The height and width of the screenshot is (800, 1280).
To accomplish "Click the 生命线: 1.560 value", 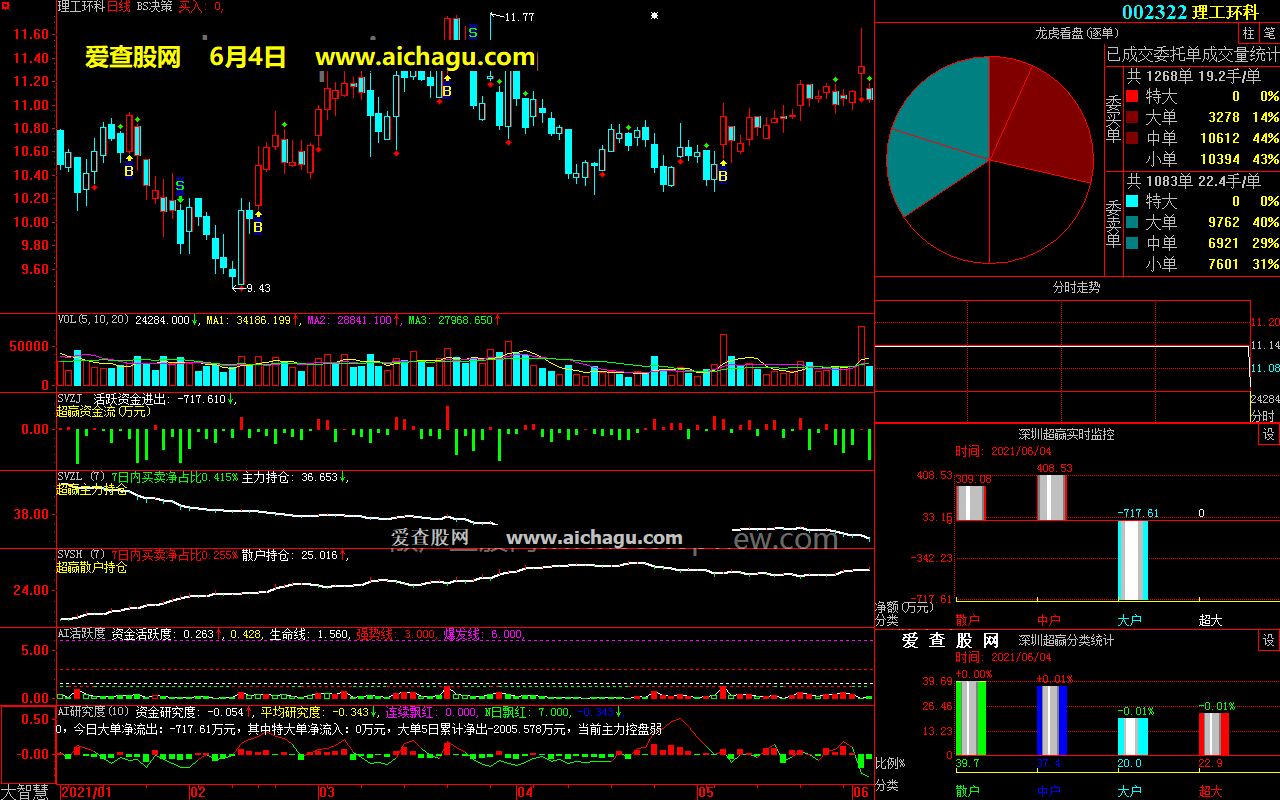I will click(310, 634).
